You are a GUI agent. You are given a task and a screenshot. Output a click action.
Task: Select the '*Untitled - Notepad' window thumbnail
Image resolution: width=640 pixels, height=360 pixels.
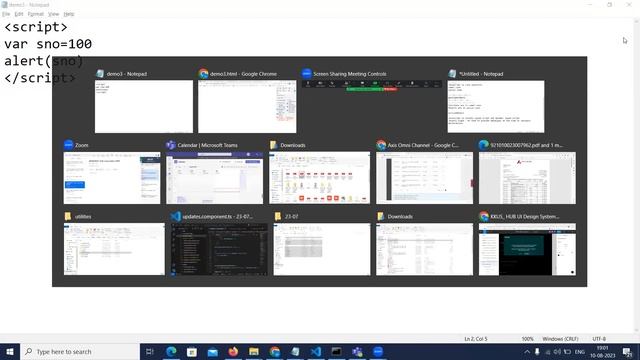[496, 106]
